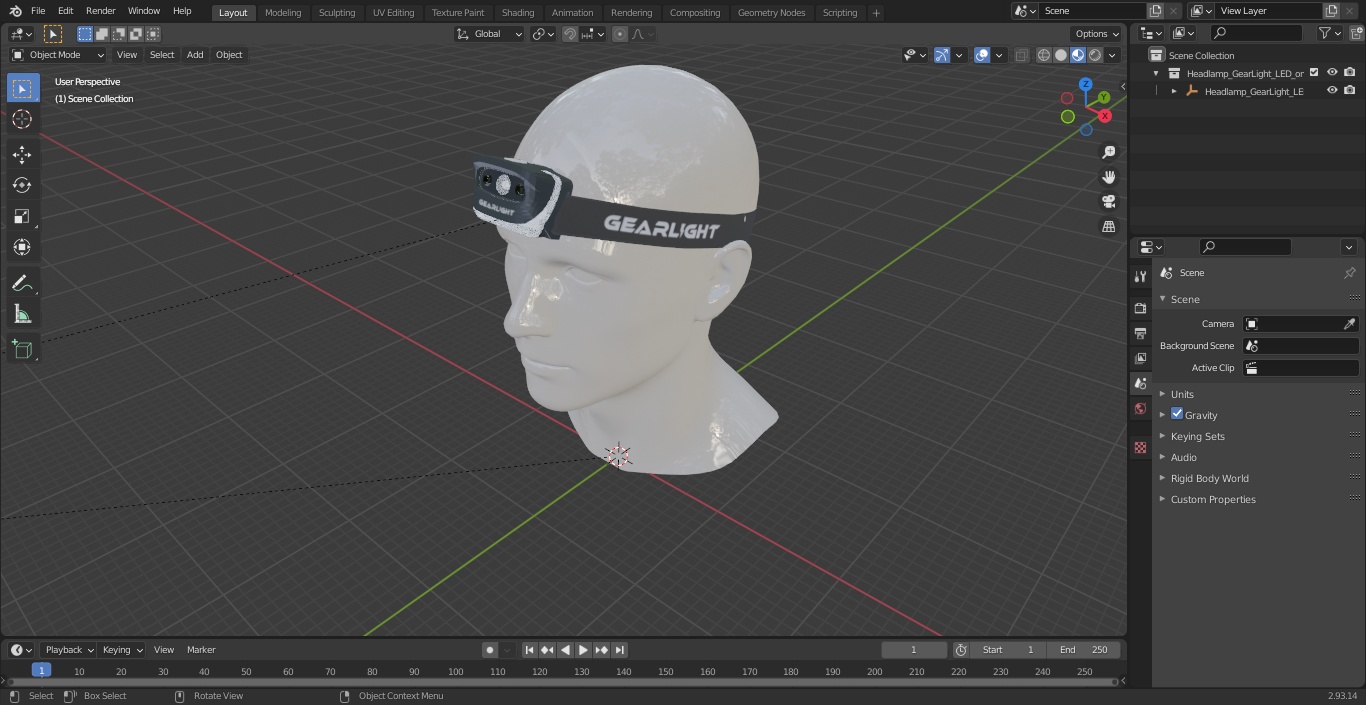Image resolution: width=1366 pixels, height=705 pixels.
Task: Switch orthographic/perspective grid icon
Action: pyautogui.click(x=1109, y=227)
